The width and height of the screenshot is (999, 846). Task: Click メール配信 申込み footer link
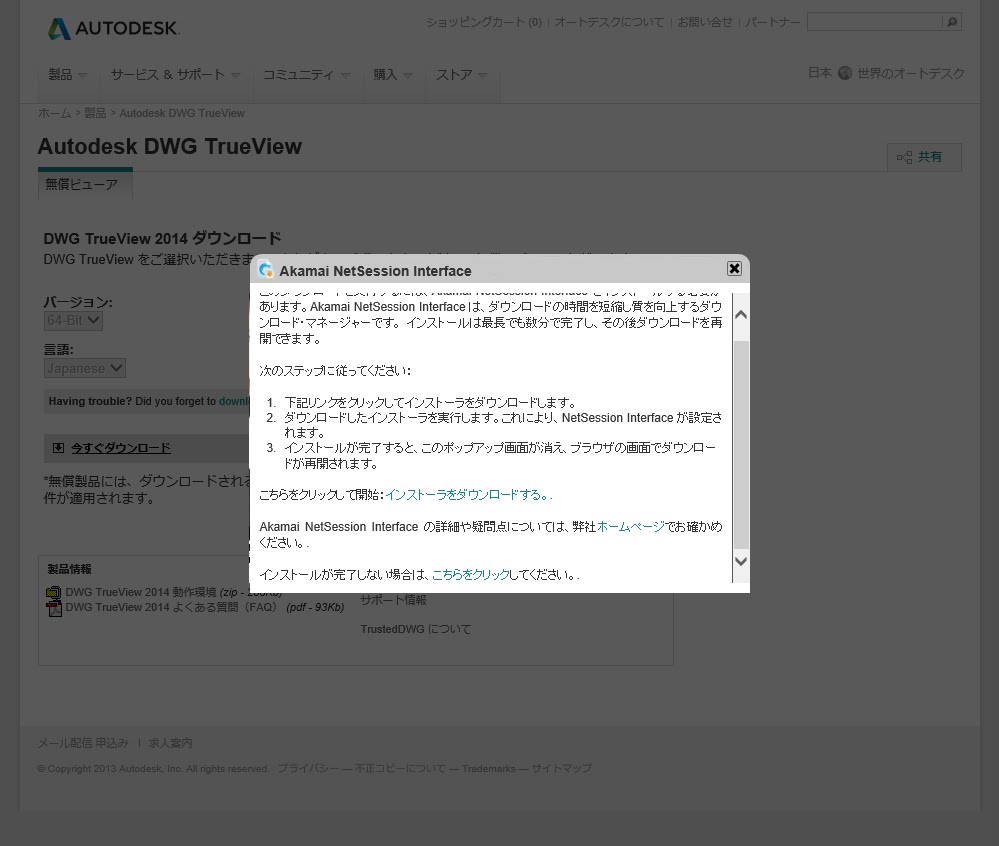pyautogui.click(x=83, y=743)
